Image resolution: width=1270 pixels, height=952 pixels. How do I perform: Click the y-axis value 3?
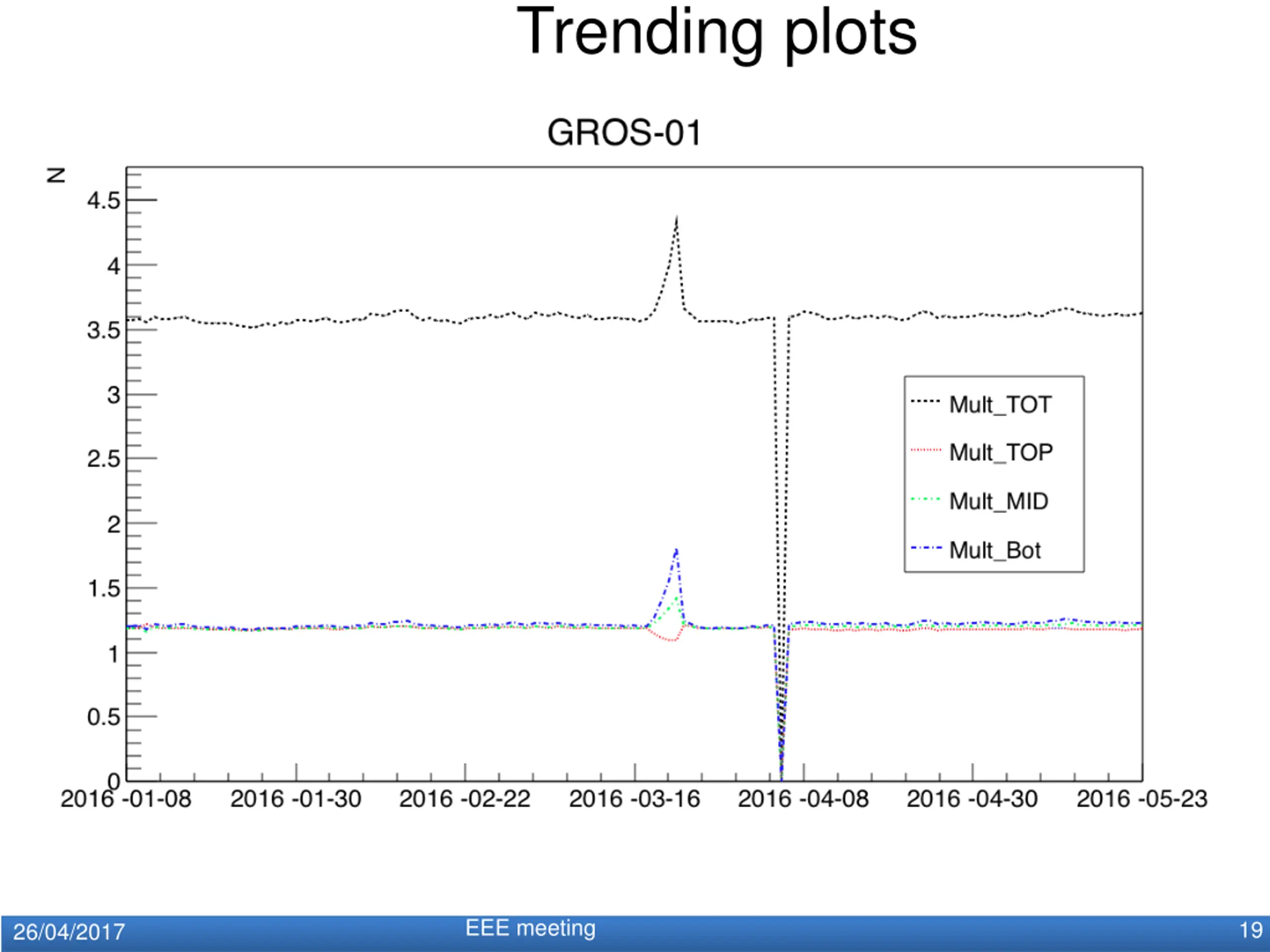click(114, 395)
